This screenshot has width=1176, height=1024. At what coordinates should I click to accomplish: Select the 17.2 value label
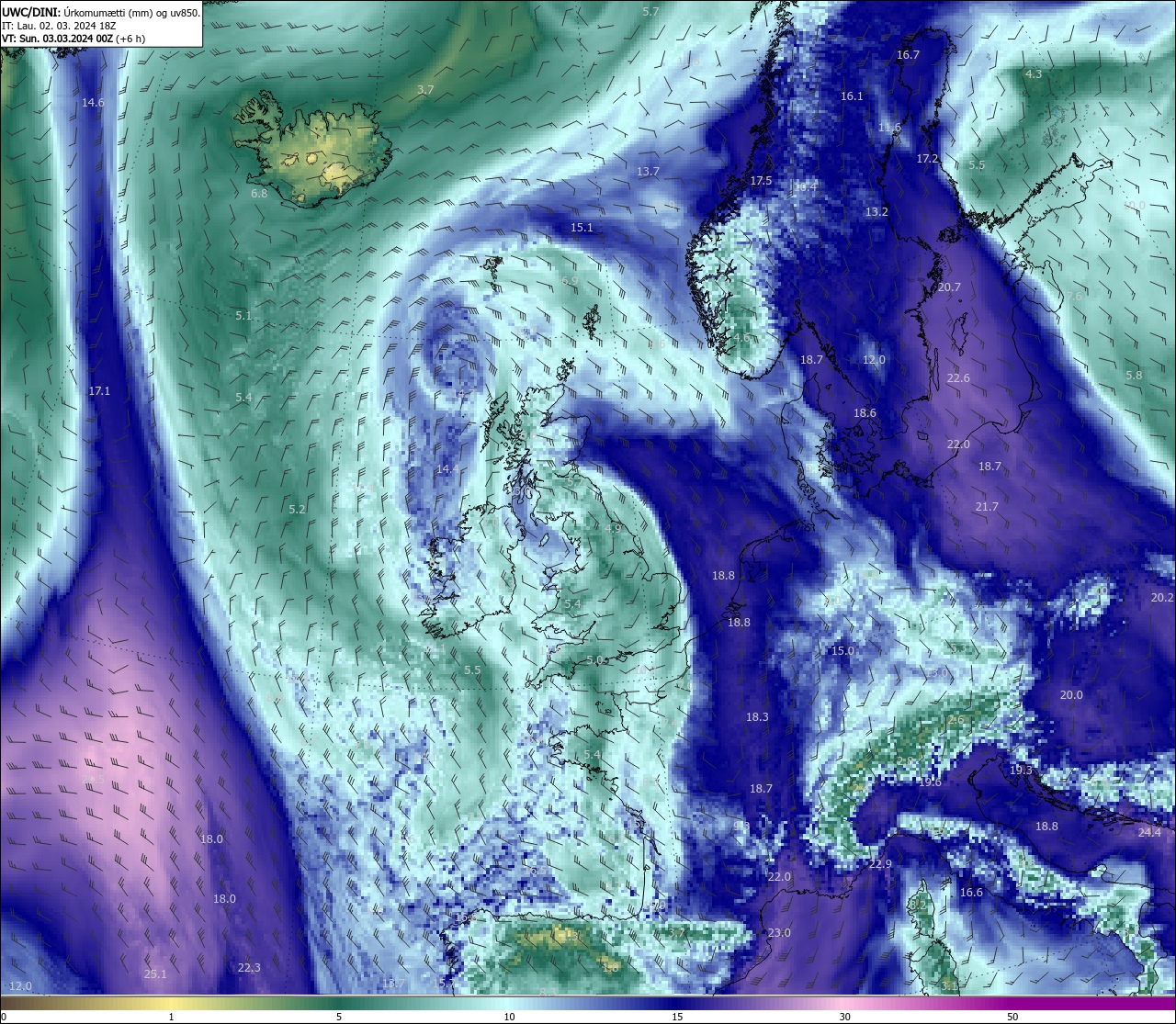point(928,159)
